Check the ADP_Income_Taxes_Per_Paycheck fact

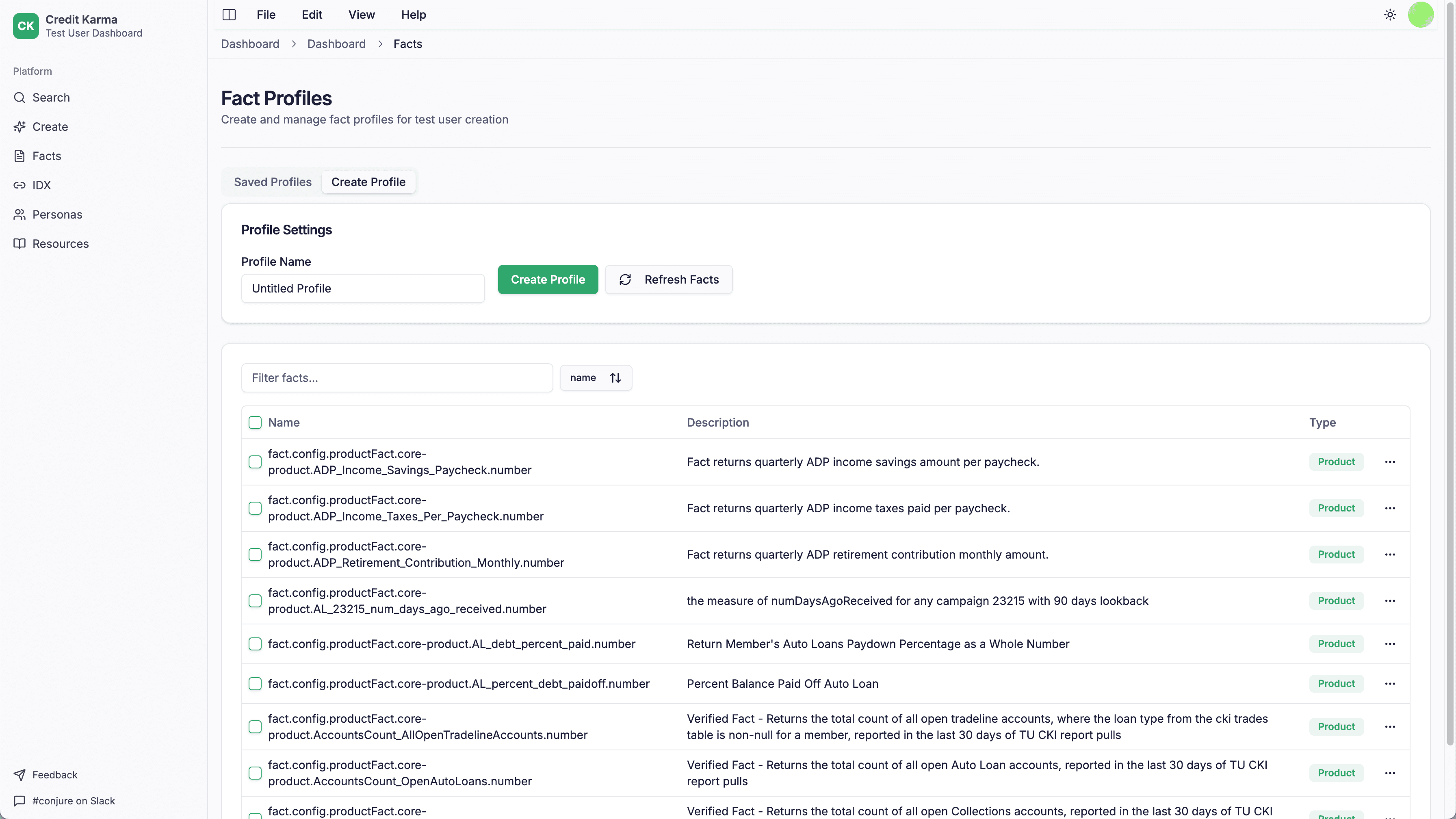pos(255,508)
